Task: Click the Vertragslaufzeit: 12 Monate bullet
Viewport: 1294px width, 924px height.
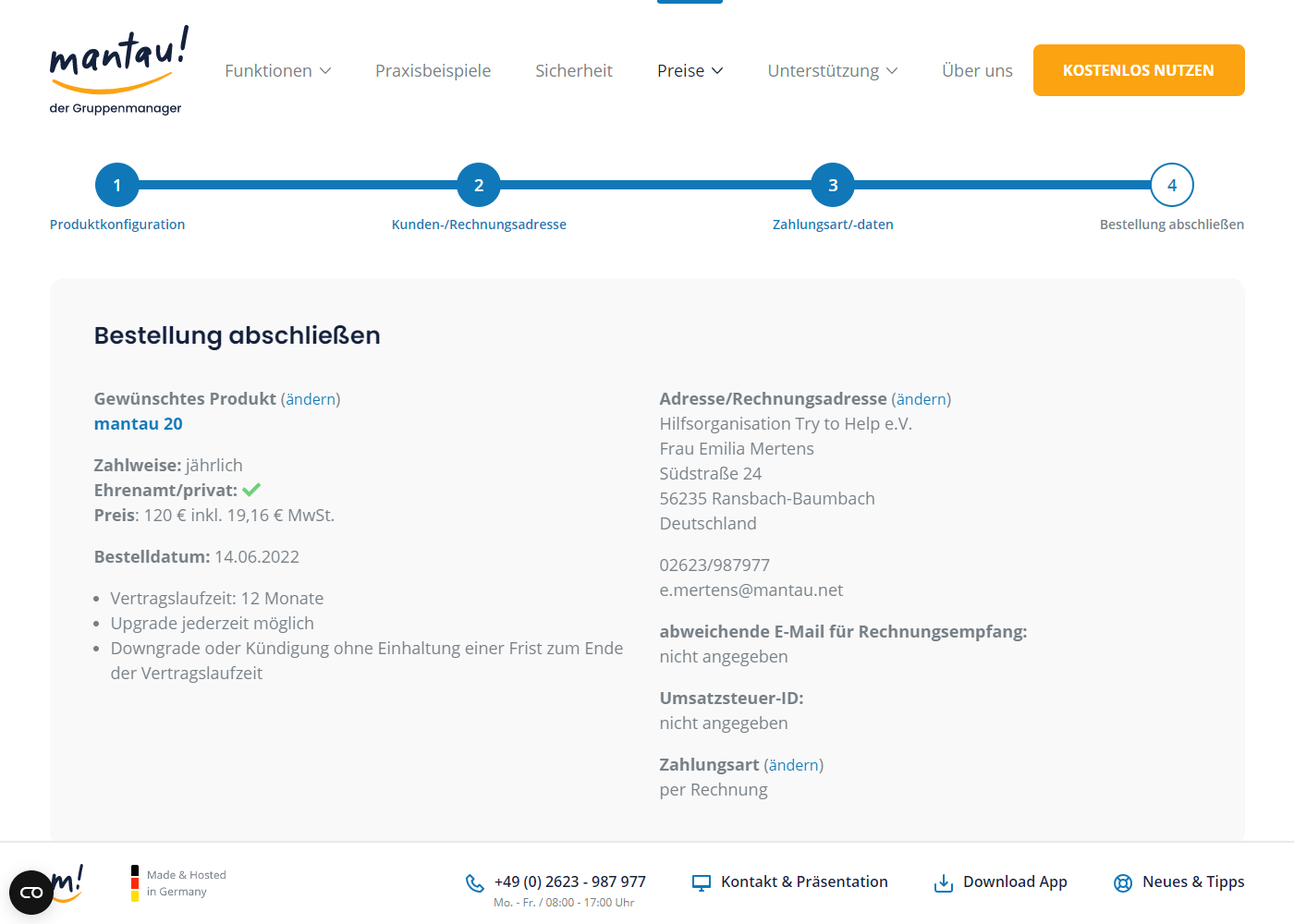Action: tap(217, 599)
